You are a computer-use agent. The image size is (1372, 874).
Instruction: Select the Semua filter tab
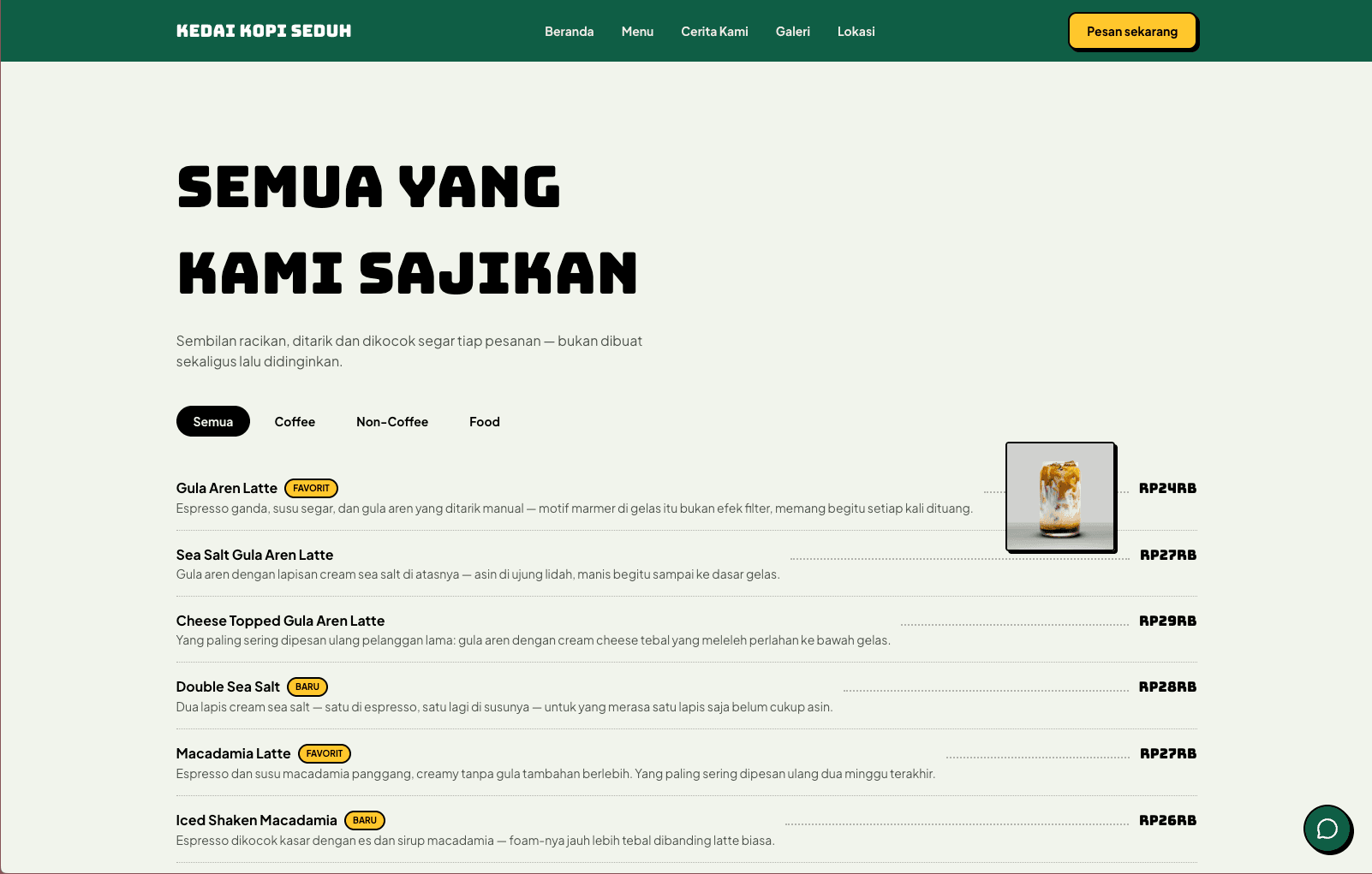click(x=213, y=421)
